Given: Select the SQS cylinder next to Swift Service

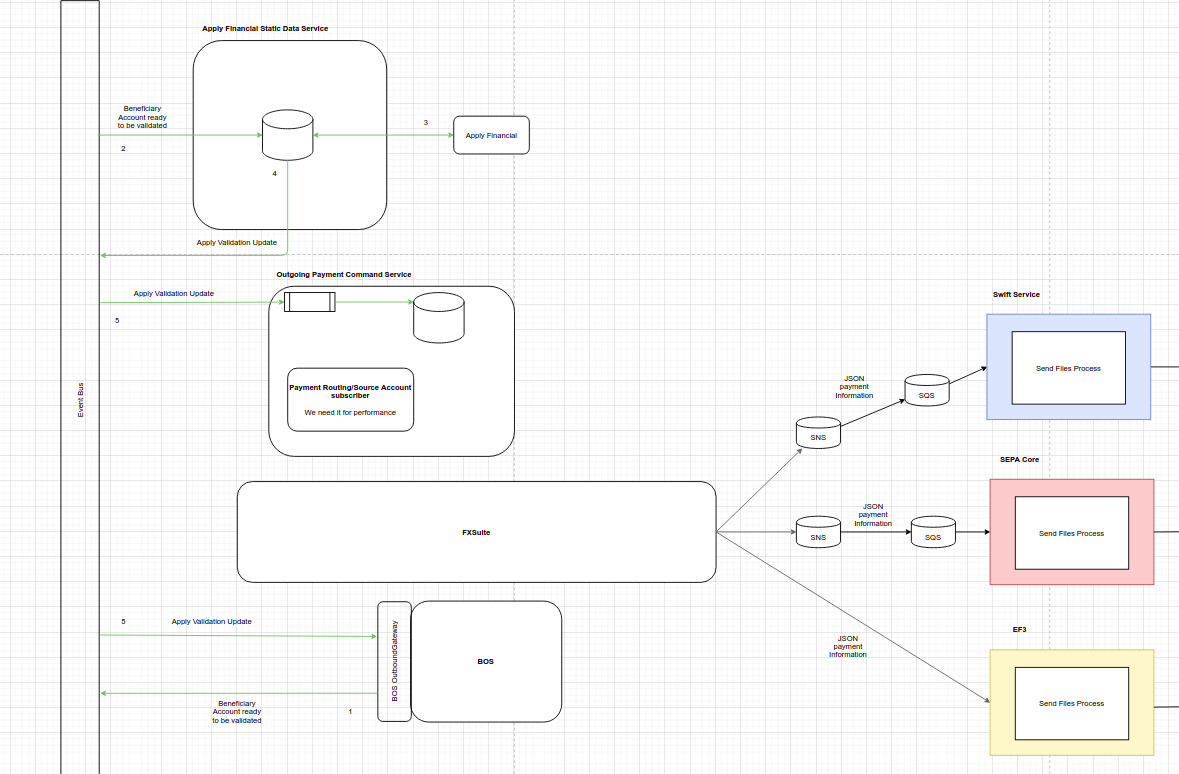Looking at the screenshot, I should point(927,391).
